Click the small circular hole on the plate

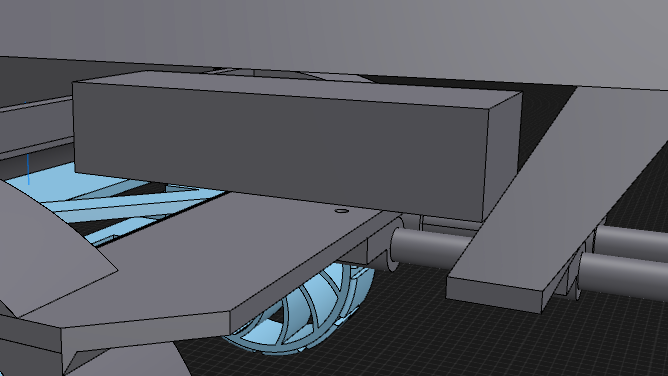[342, 211]
